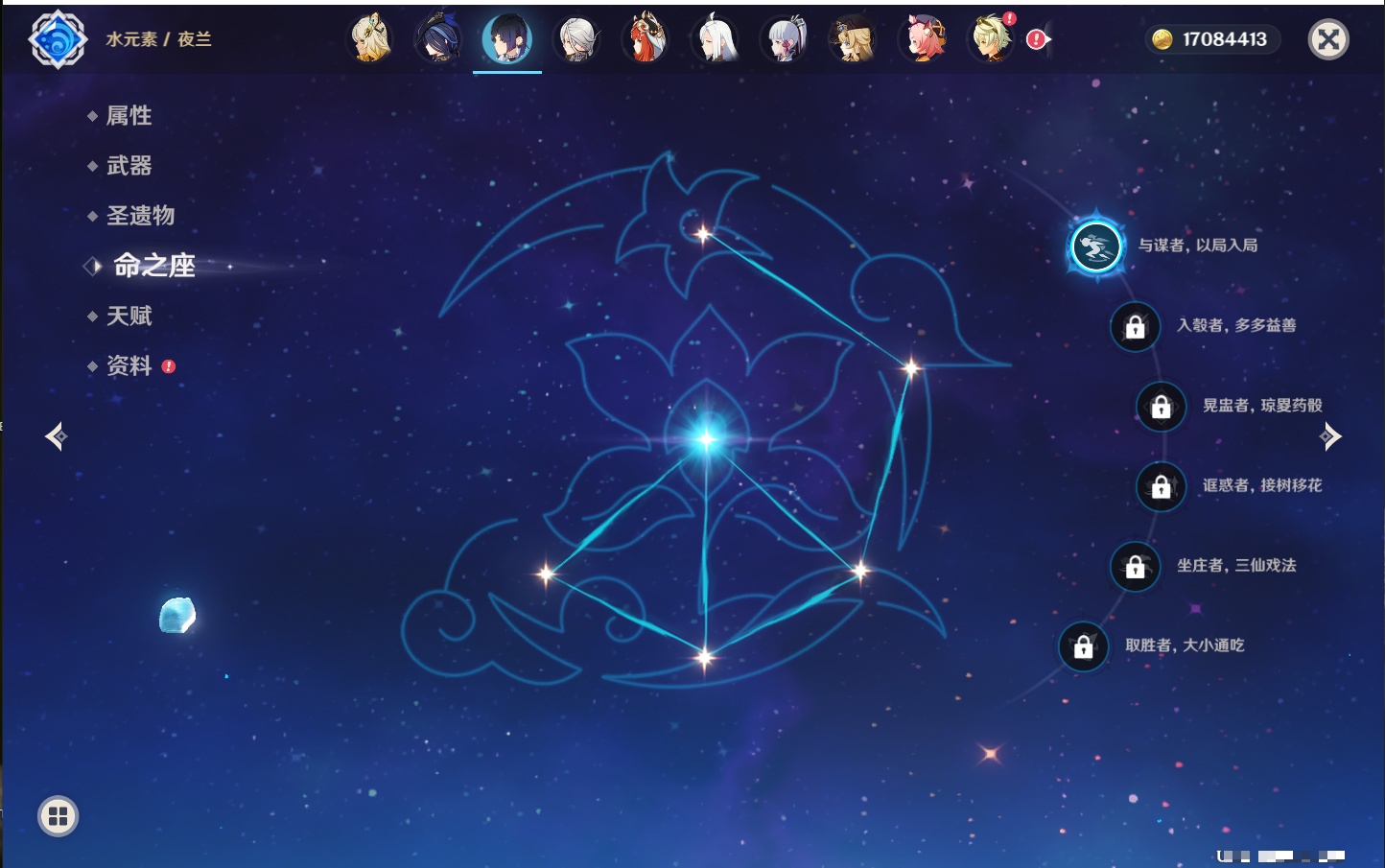The width and height of the screenshot is (1385, 868).
Task: Click the lock icon for 取胜者
Action: (x=1083, y=646)
